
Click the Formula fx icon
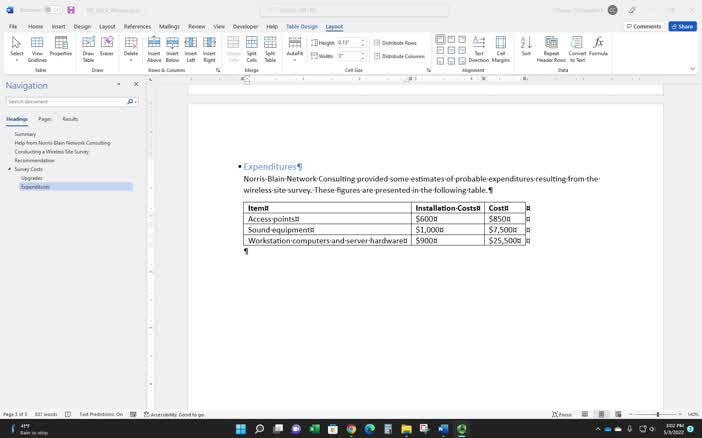[598, 48]
